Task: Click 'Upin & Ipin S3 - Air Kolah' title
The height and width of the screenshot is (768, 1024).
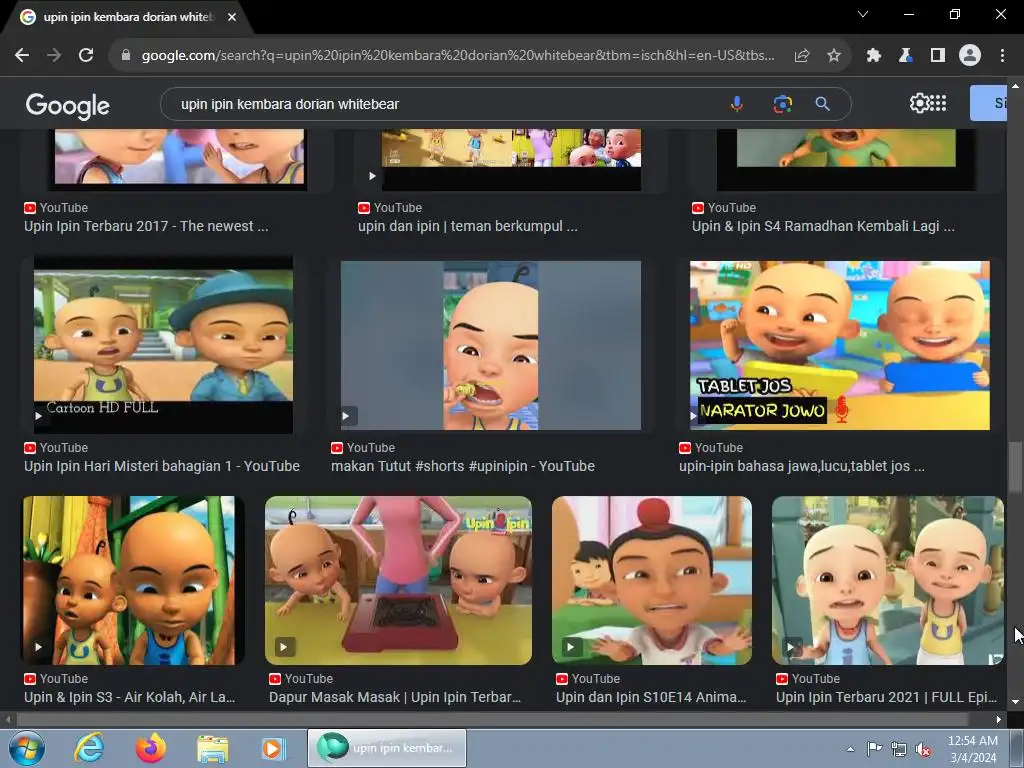Action: [129, 697]
